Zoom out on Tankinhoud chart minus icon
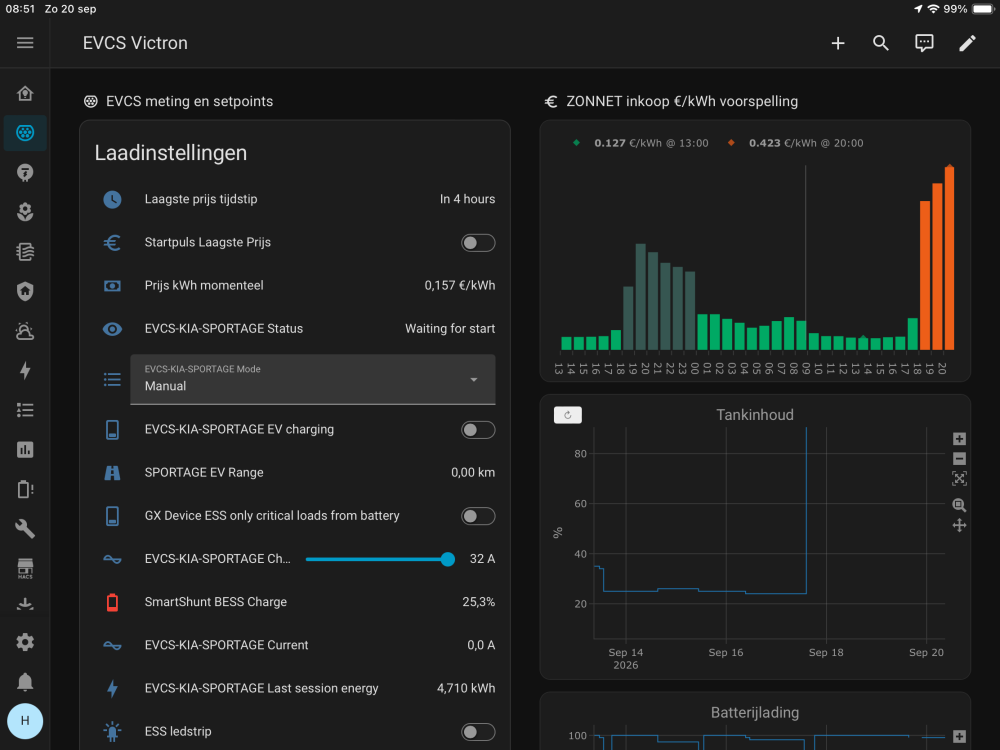The height and width of the screenshot is (750, 1000). click(x=959, y=459)
